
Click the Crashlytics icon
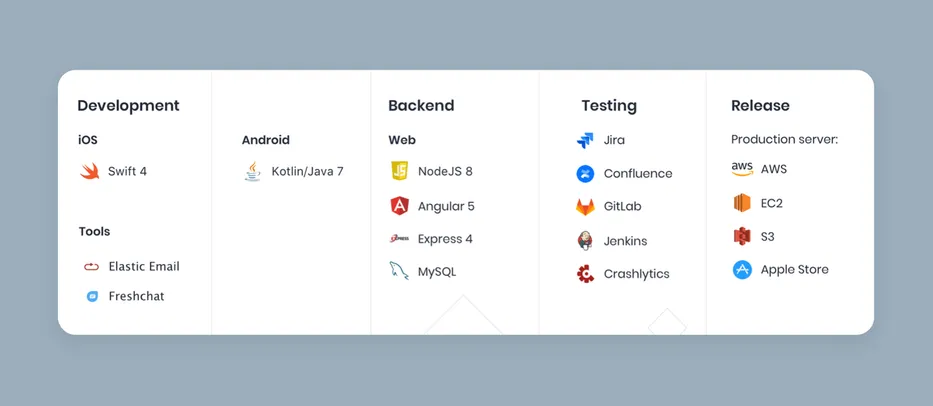click(x=585, y=274)
